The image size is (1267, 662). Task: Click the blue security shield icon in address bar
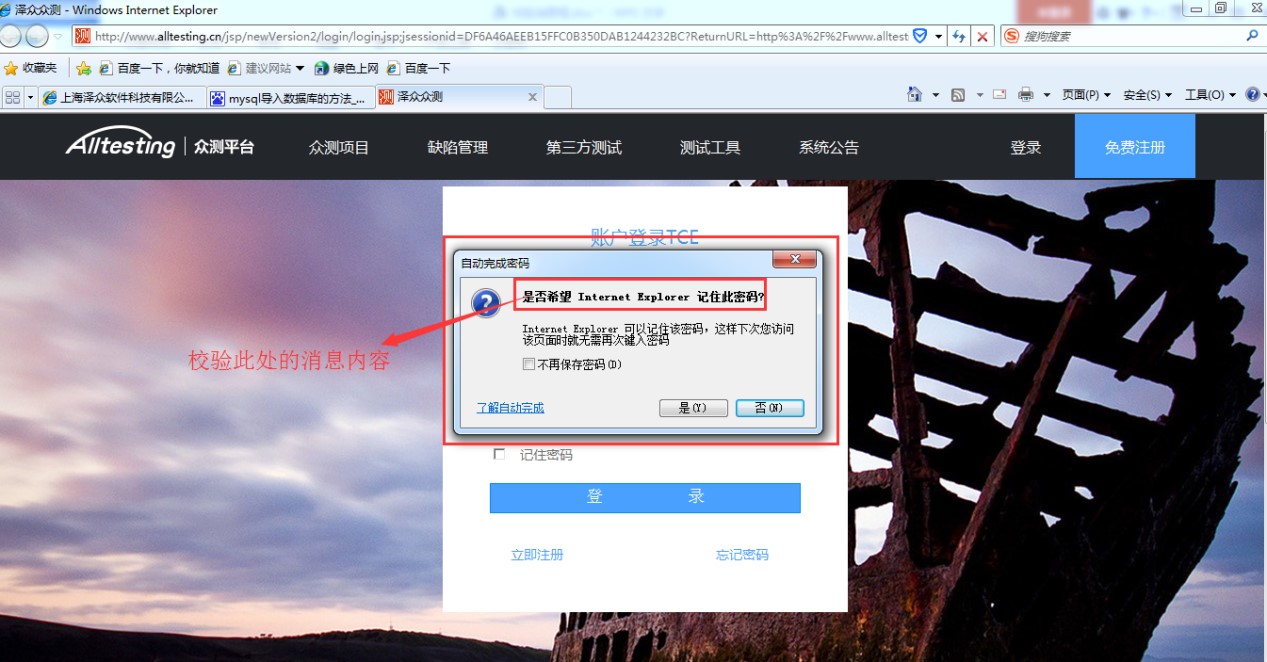click(x=921, y=36)
